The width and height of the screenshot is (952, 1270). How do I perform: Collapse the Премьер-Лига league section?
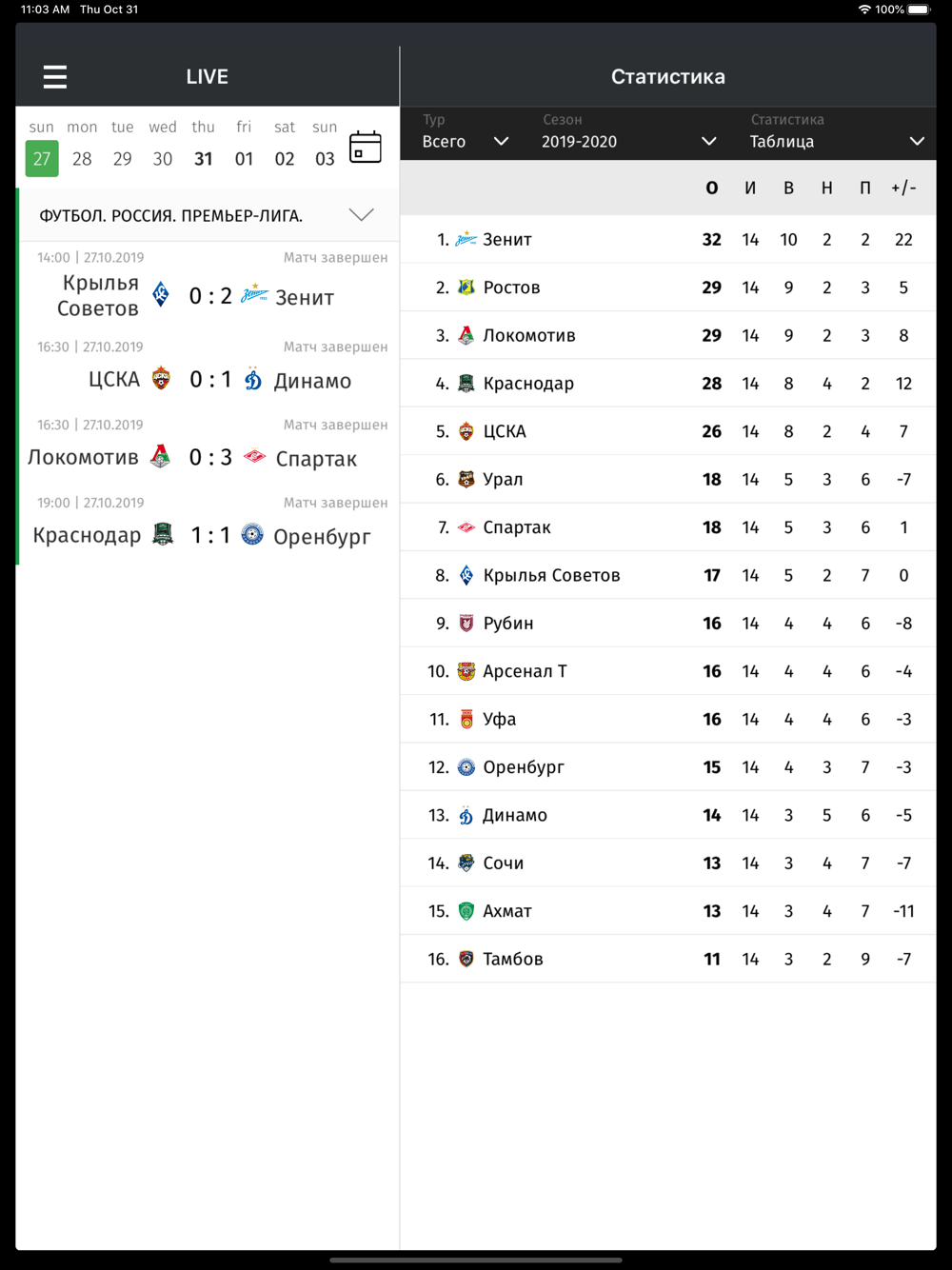point(361,215)
